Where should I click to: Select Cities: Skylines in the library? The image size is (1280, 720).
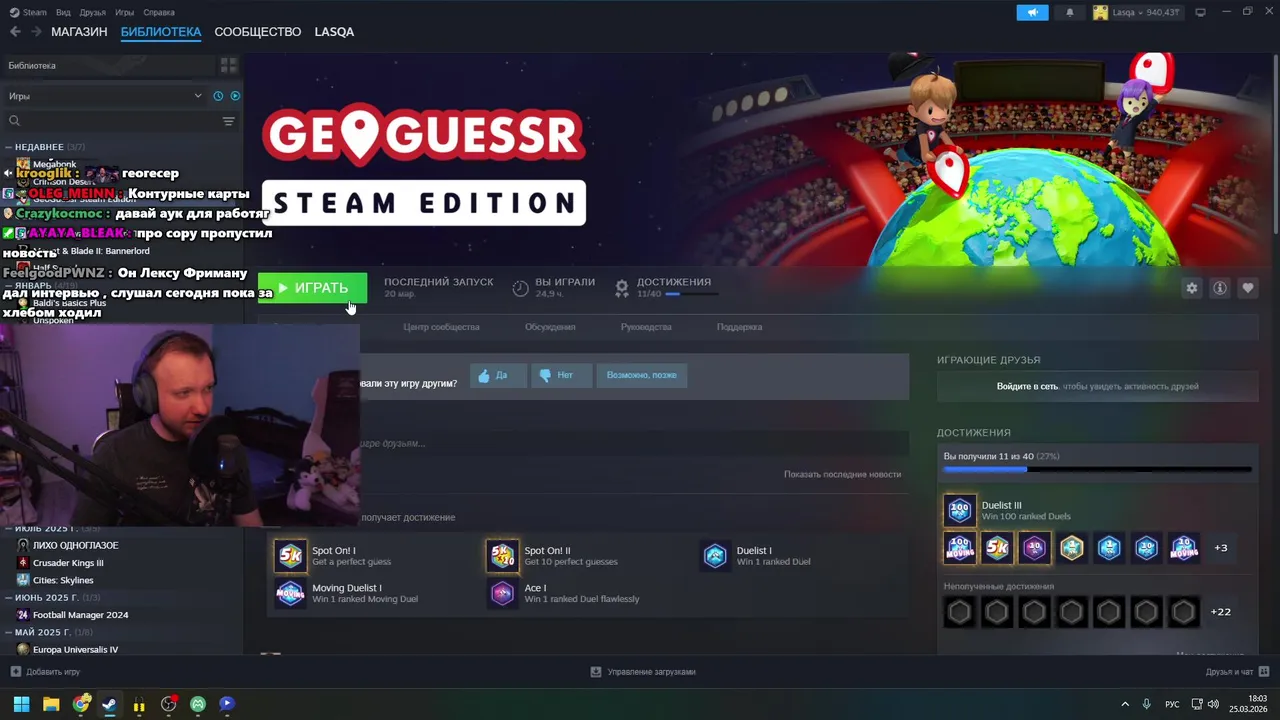tap(63, 580)
